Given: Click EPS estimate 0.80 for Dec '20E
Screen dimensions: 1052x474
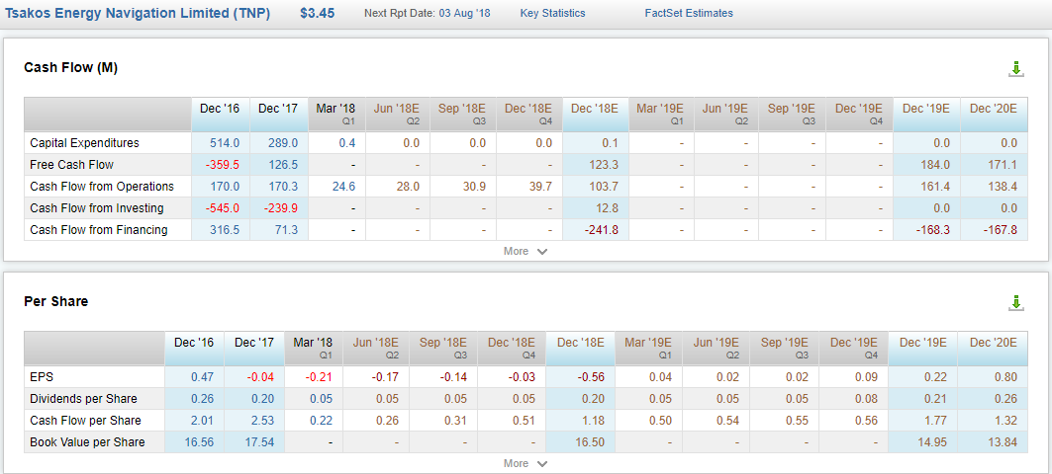Looking at the screenshot, I should click(x=1006, y=377).
